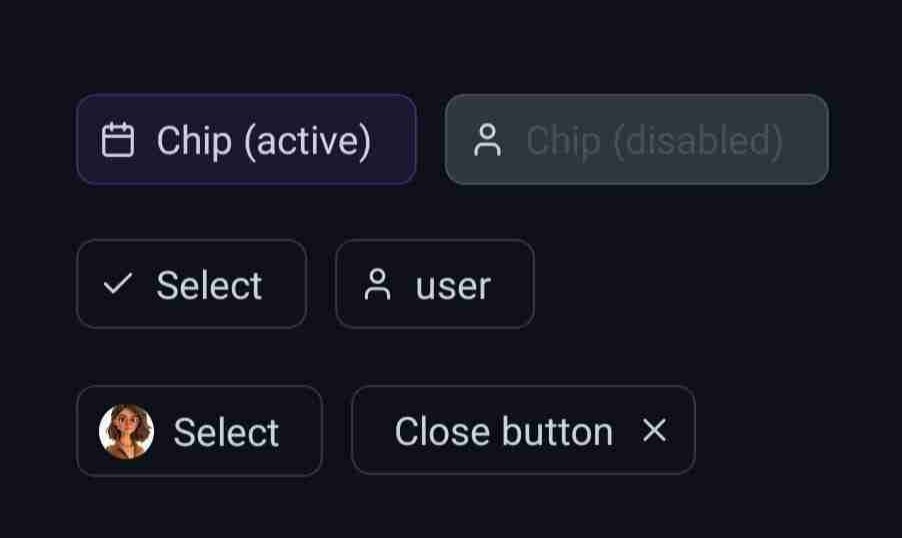Image resolution: width=902 pixels, height=538 pixels.
Task: Click the "(active)" text in the purple chip
Action: (x=307, y=141)
